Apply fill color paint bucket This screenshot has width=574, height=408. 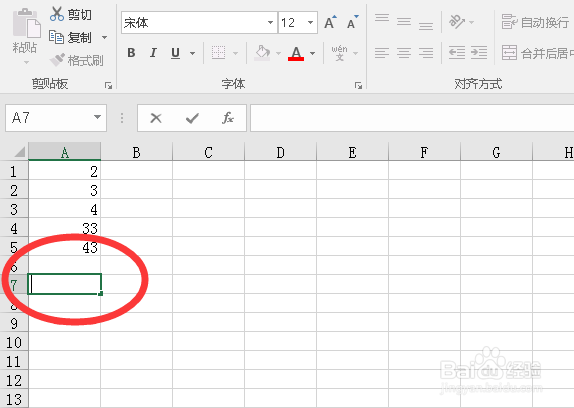[x=262, y=53]
